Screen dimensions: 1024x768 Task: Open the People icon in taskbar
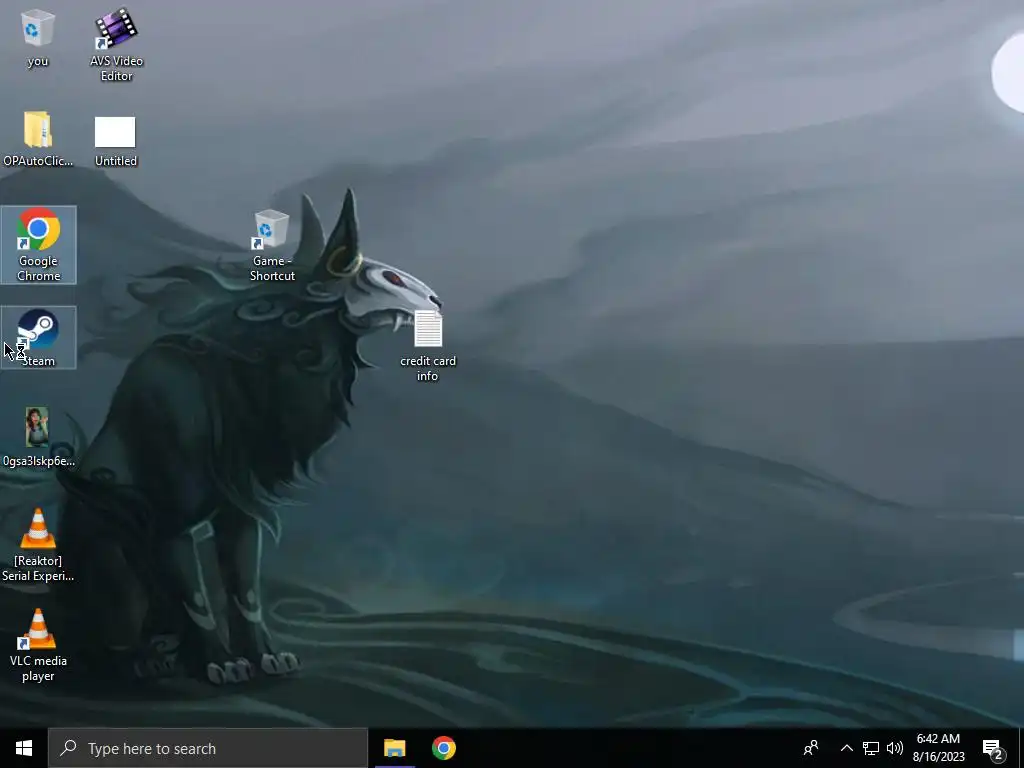click(x=811, y=748)
